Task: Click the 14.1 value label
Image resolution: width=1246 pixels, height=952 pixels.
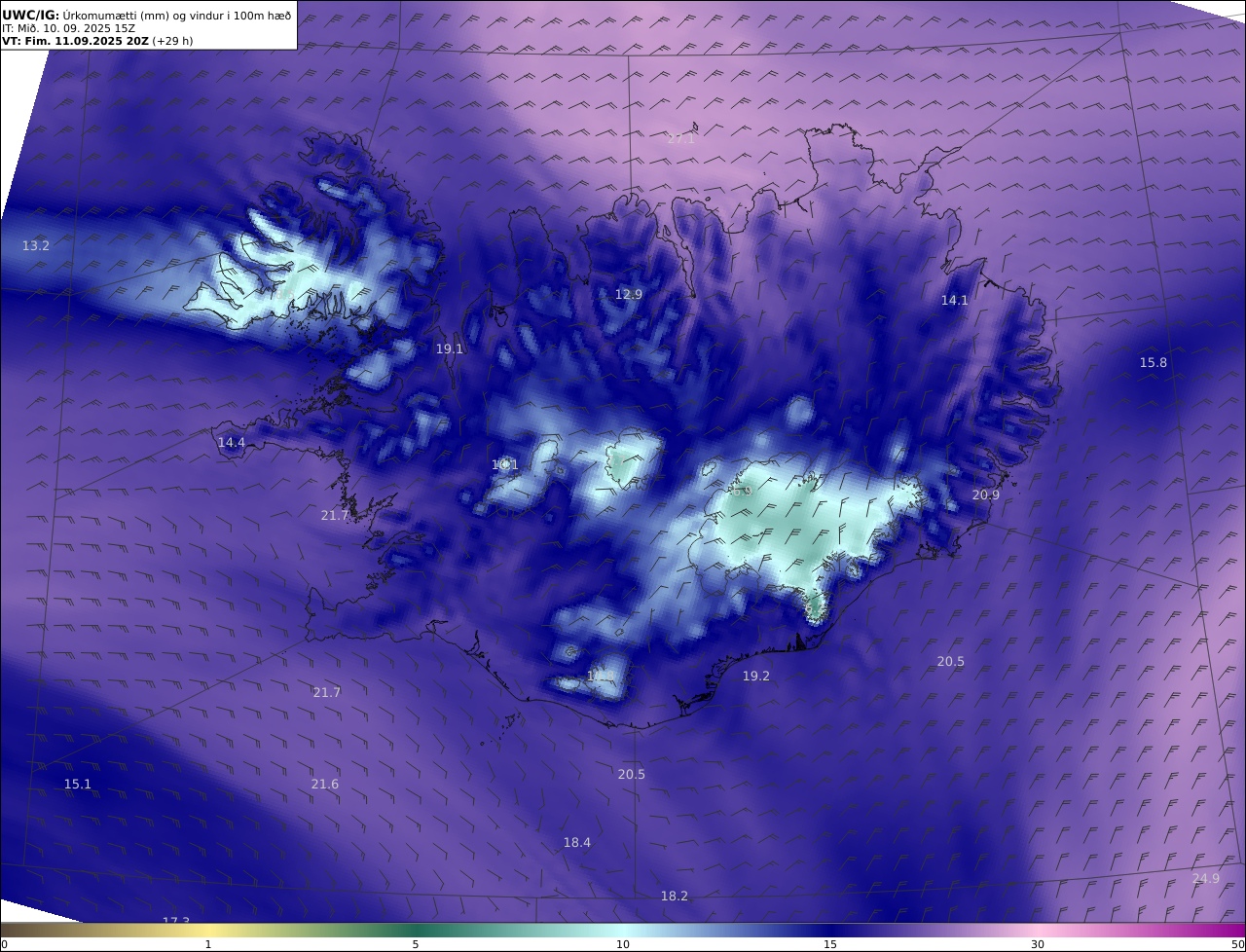Action: (955, 301)
